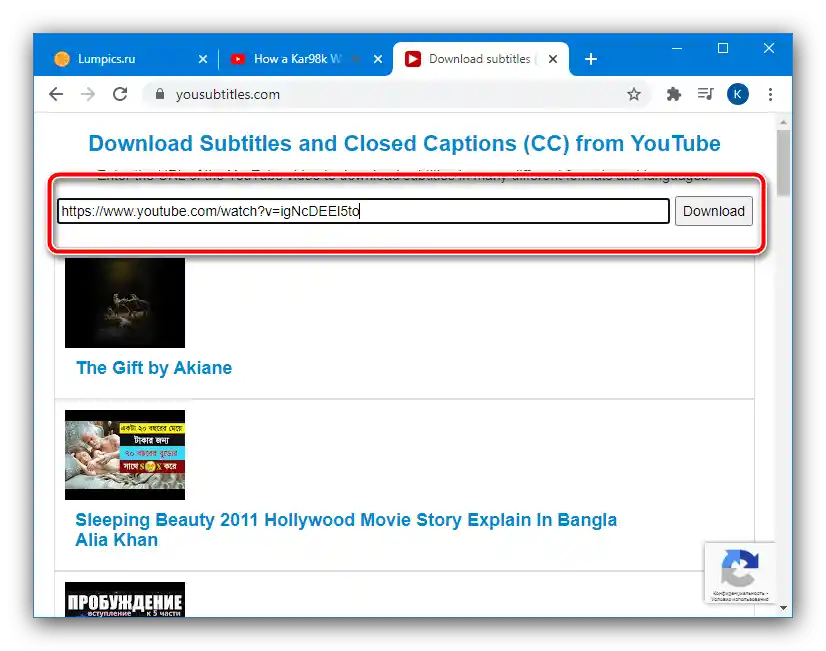Open the page heading link Download Subtitles and Closed Captions
Screen dimensions: 826x651
click(404, 143)
